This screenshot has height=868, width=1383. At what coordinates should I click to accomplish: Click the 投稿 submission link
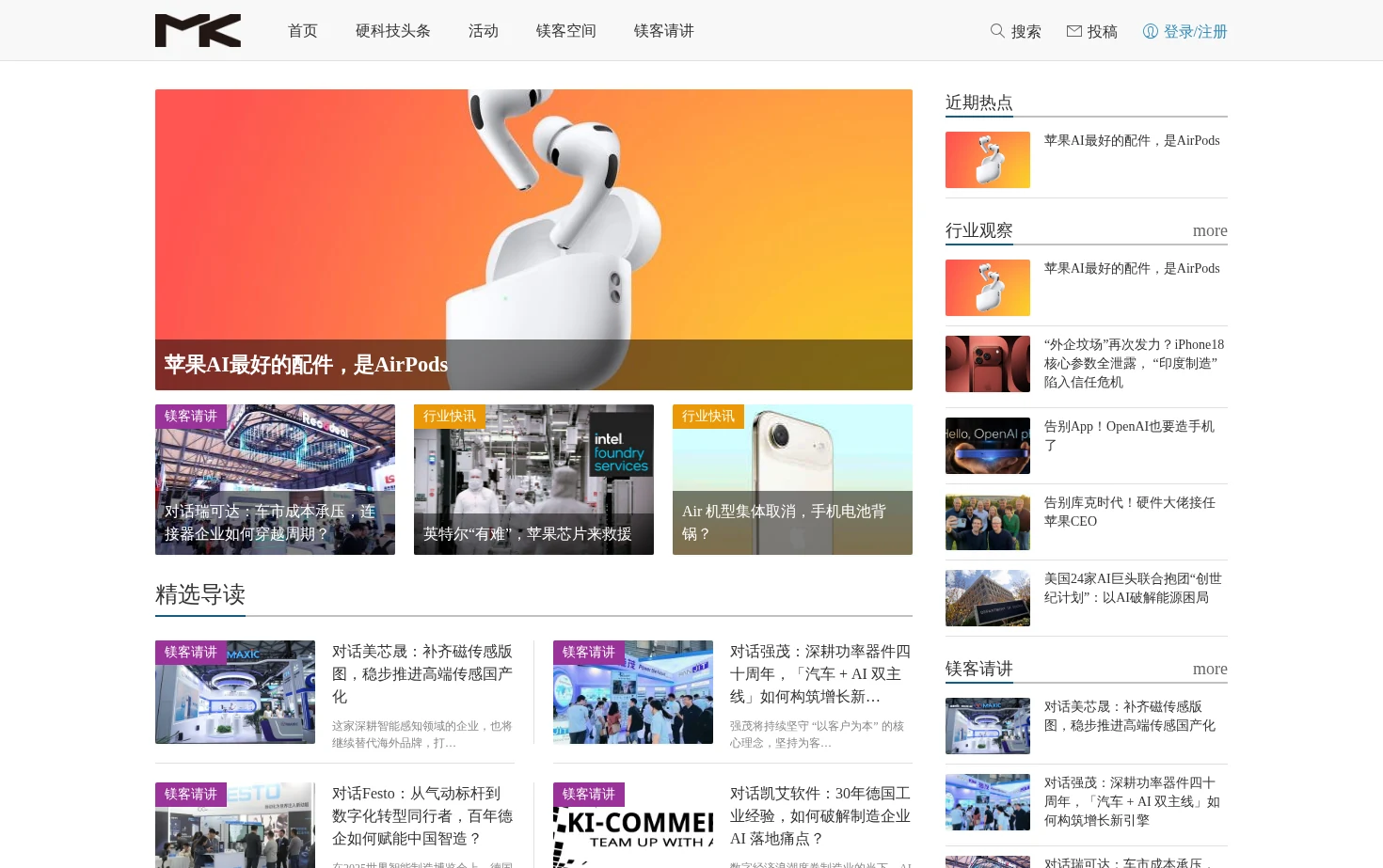(x=1103, y=32)
